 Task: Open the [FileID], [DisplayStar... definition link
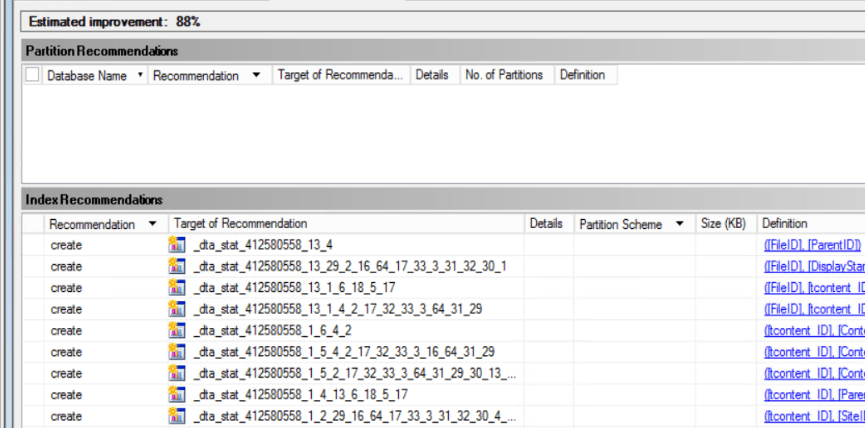tap(814, 266)
